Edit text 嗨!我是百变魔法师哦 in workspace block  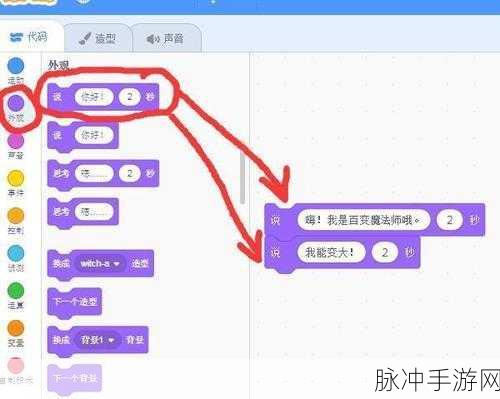pos(364,220)
